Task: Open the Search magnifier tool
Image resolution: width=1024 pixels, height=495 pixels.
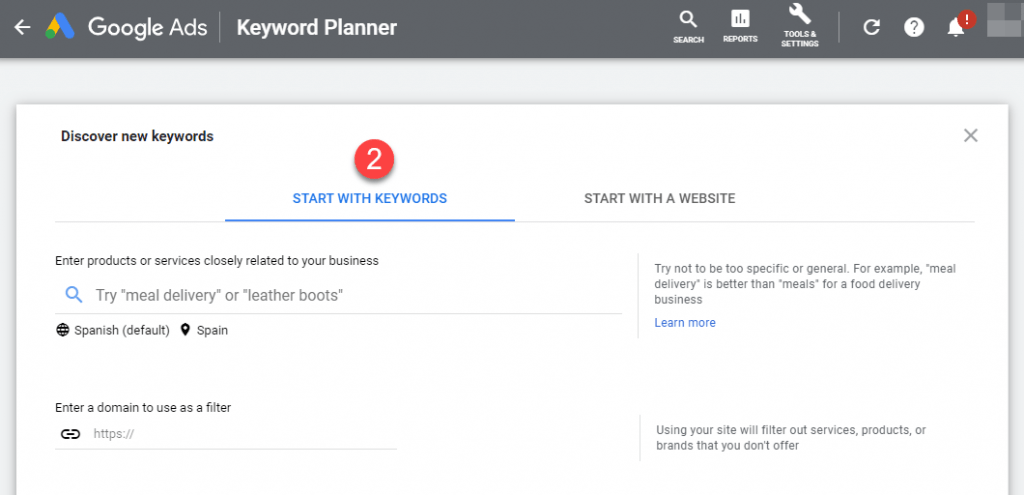Action: [688, 27]
